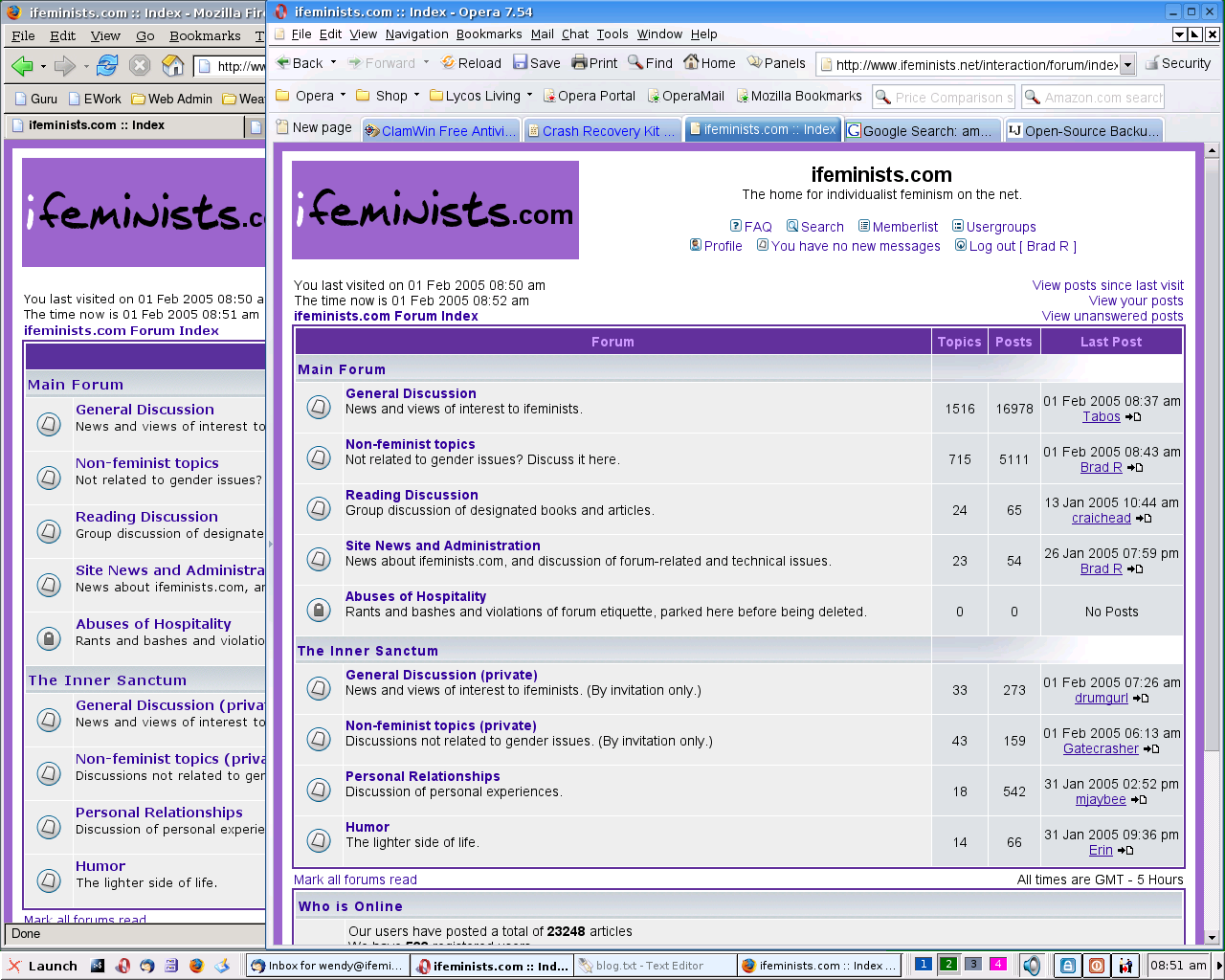1225x980 pixels.
Task: Click Firefox stop icon
Action: (140, 66)
